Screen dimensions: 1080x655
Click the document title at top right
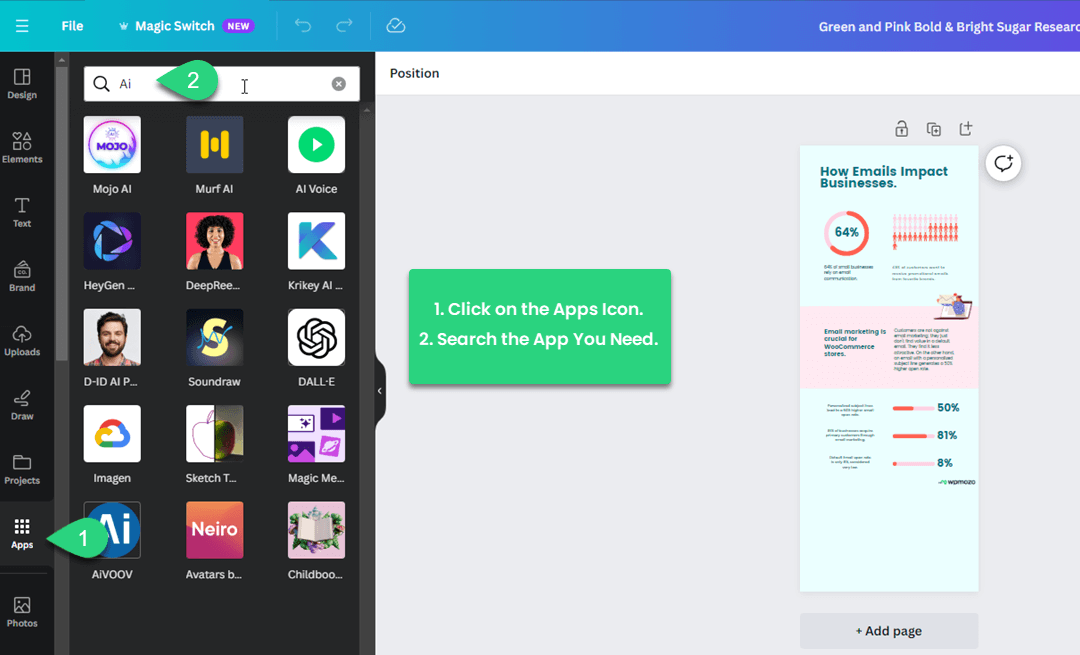point(948,27)
